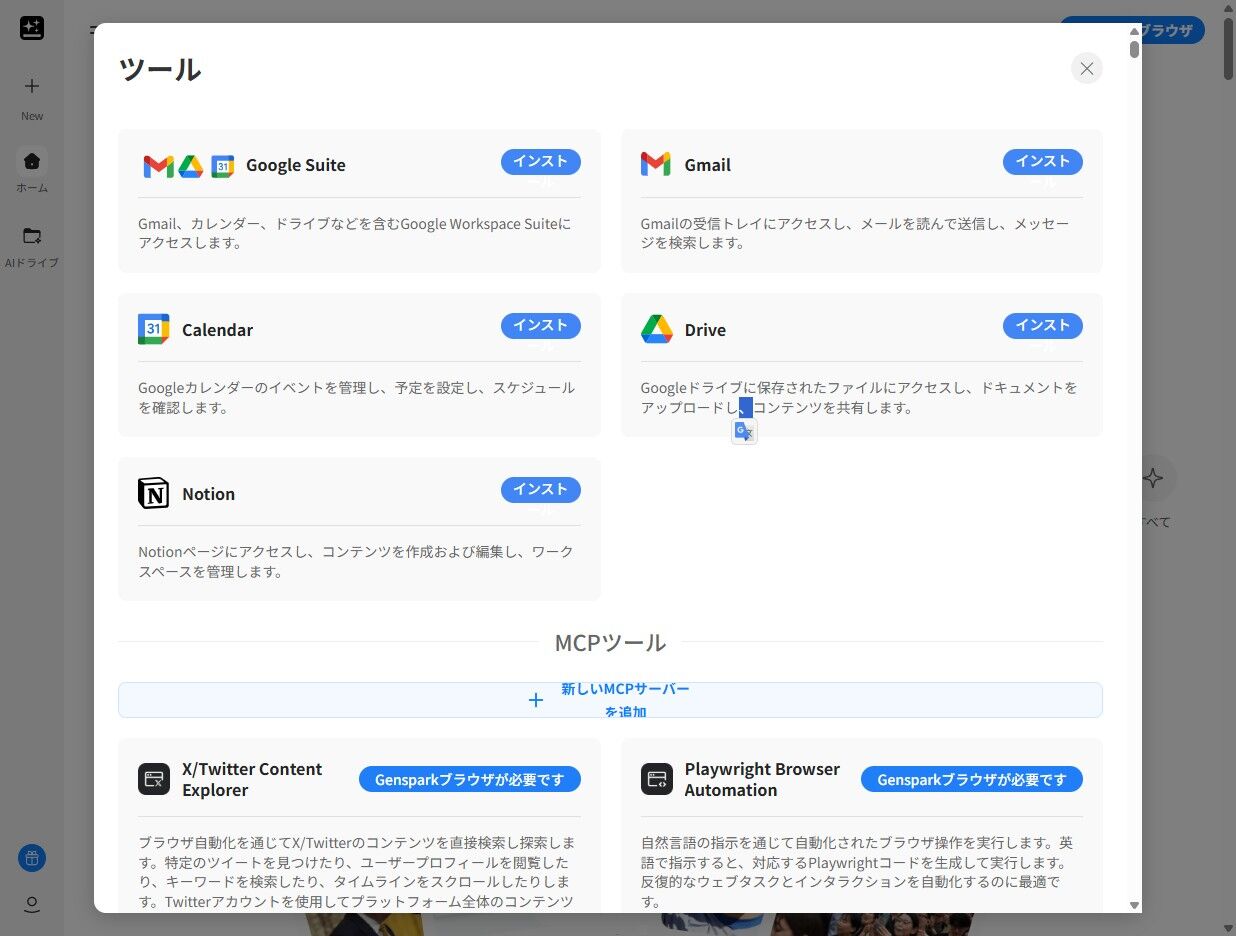Click the highlighted text selection in Drive description
Viewport: 1236px width, 936px height.
click(x=746, y=408)
